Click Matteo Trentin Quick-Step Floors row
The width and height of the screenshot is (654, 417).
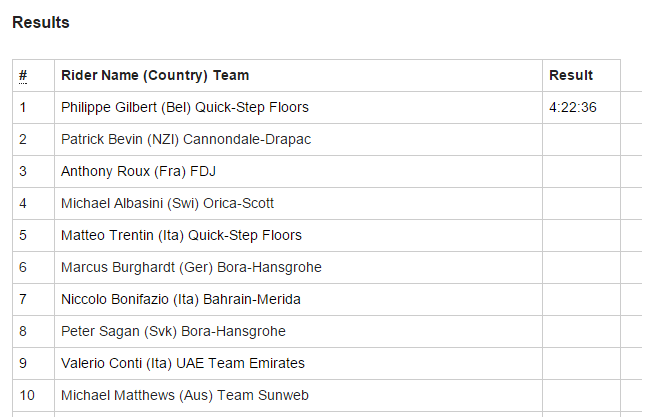pos(181,235)
